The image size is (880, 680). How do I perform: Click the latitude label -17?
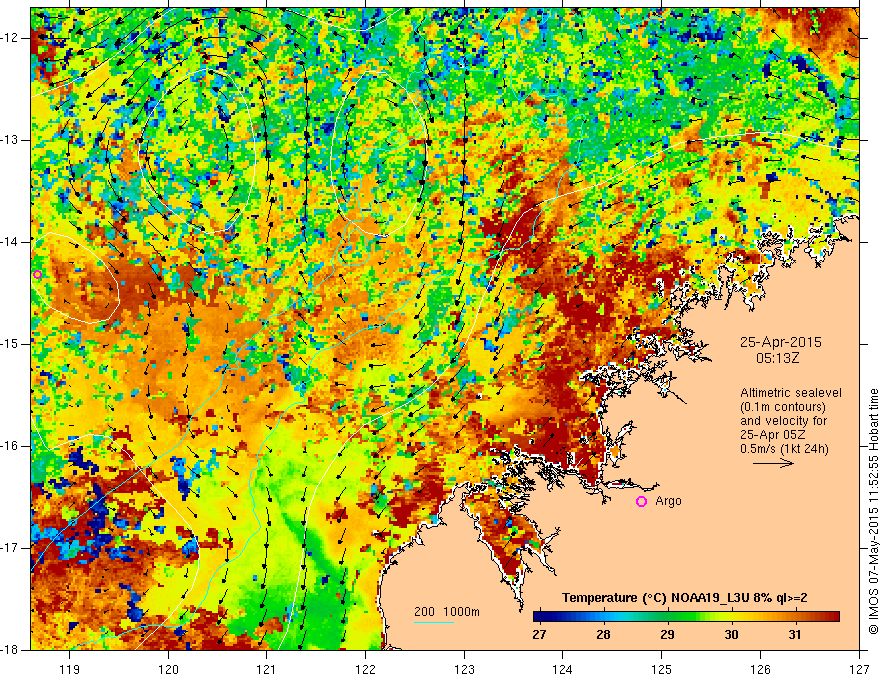point(10,548)
